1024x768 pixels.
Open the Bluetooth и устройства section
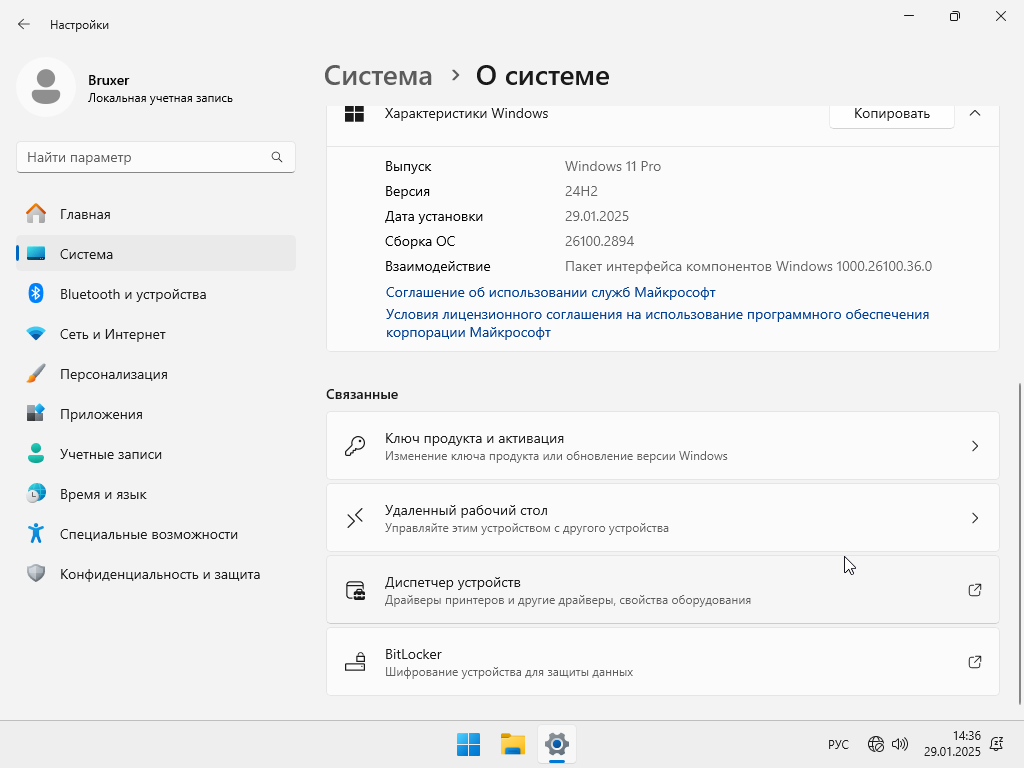click(x=132, y=294)
